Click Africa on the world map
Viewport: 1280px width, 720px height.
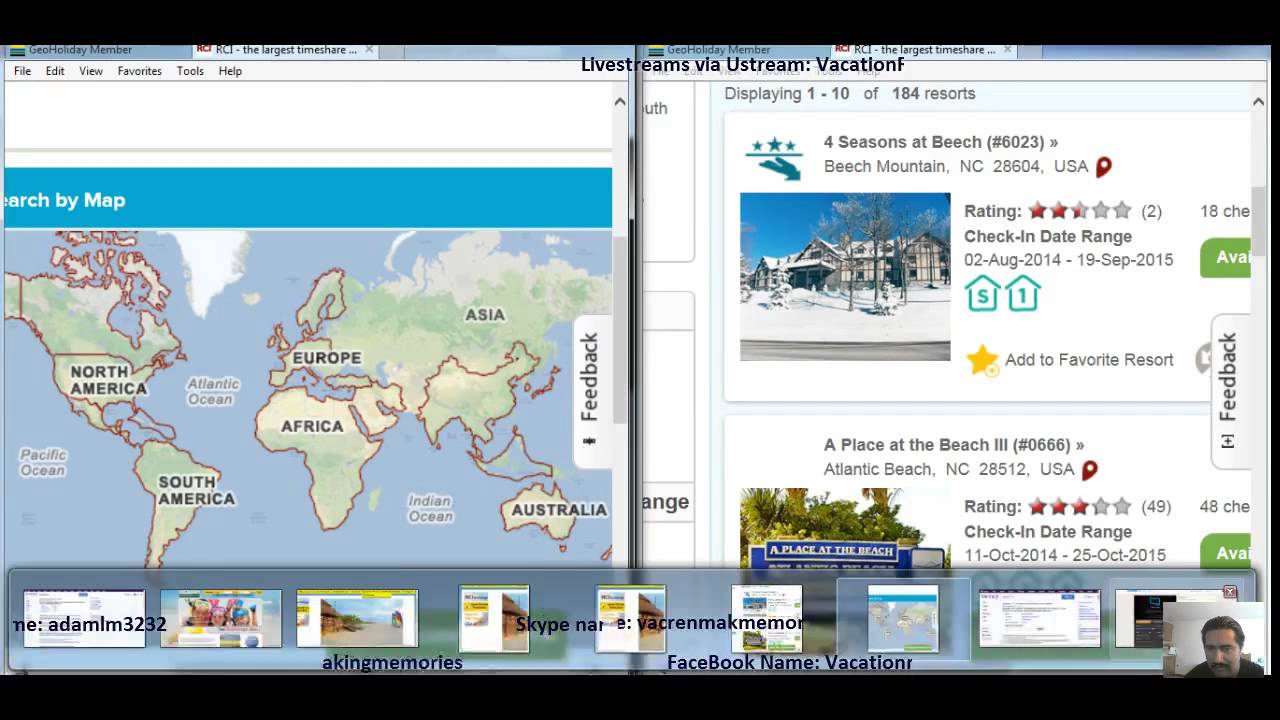tap(312, 426)
